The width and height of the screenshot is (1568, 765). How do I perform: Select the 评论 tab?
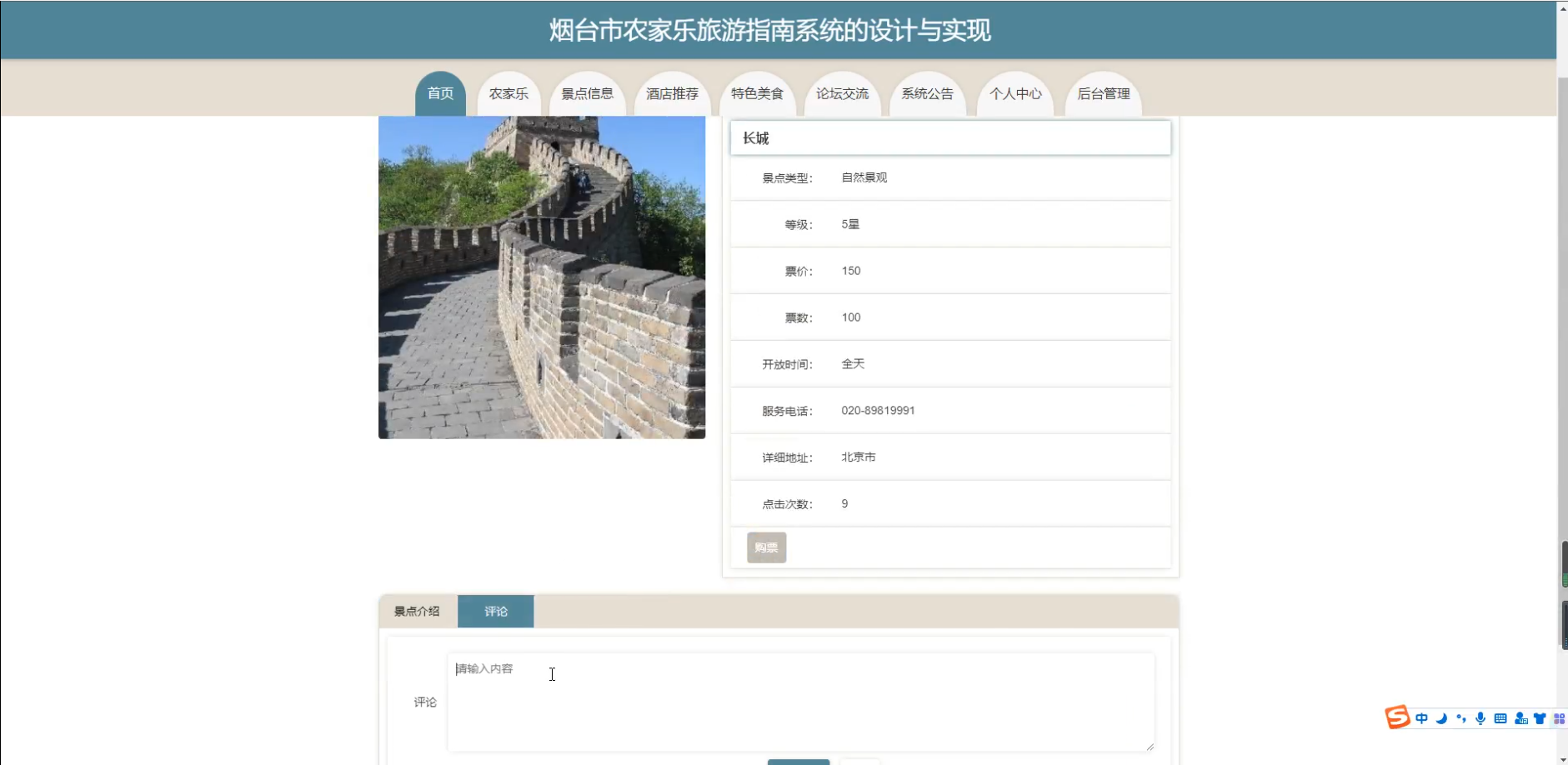pyautogui.click(x=496, y=611)
